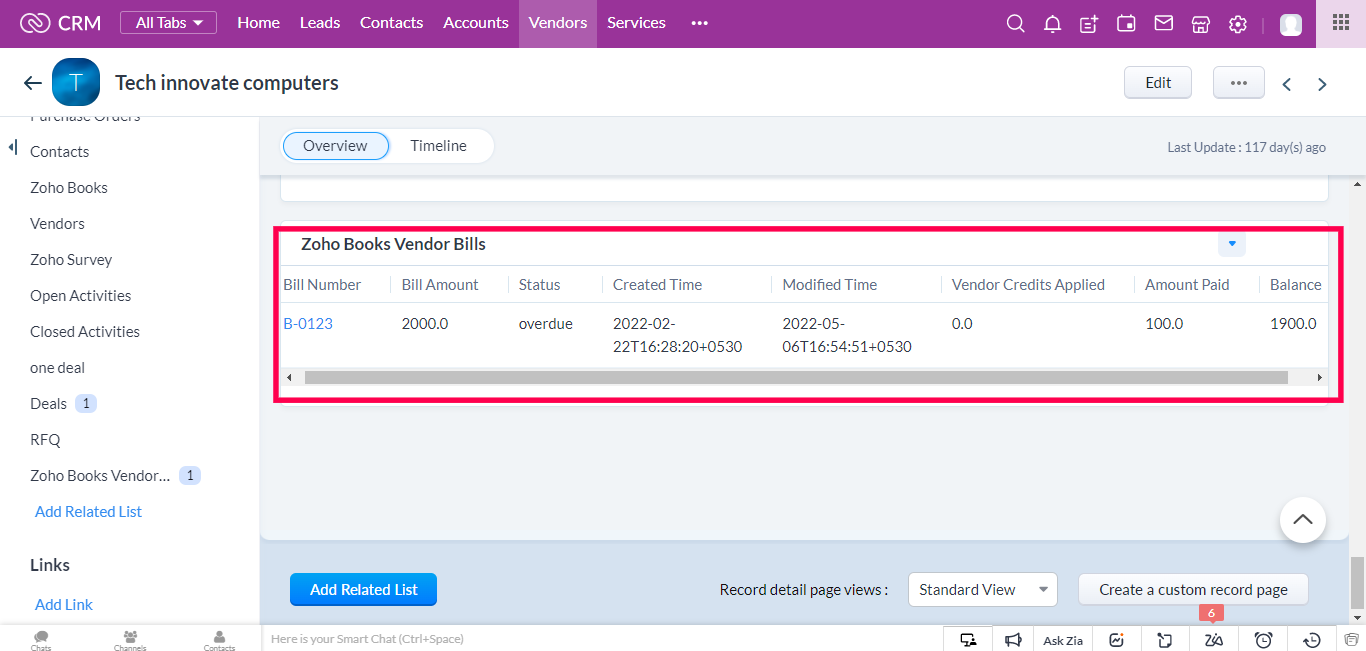Go to previous record arrow
The image size is (1366, 651).
pos(1287,84)
